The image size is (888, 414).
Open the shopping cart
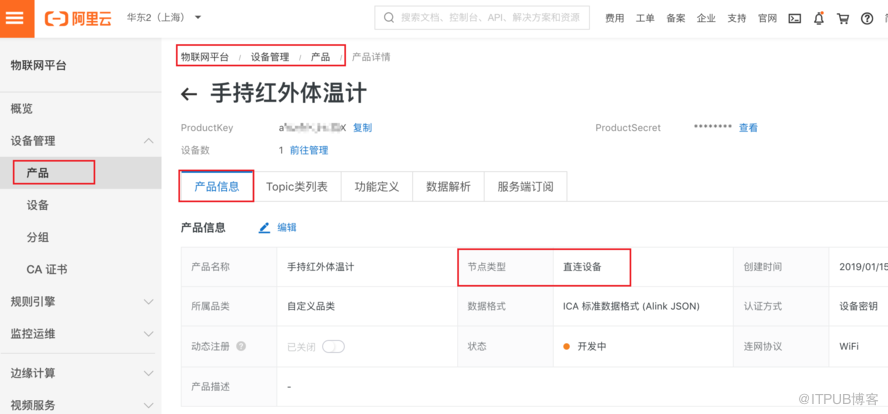pos(843,18)
